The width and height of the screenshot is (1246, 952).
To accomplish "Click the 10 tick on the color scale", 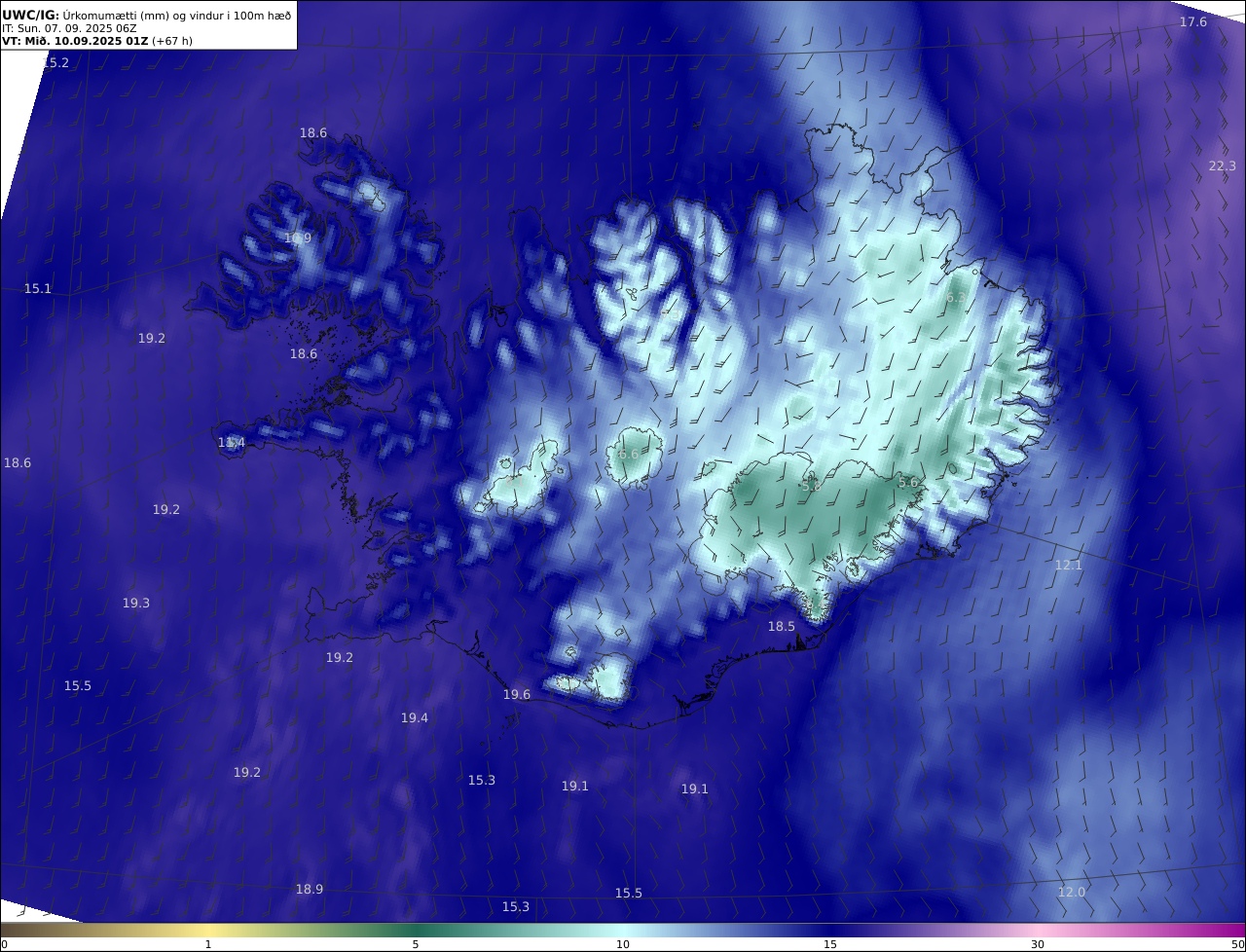I will (623, 944).
